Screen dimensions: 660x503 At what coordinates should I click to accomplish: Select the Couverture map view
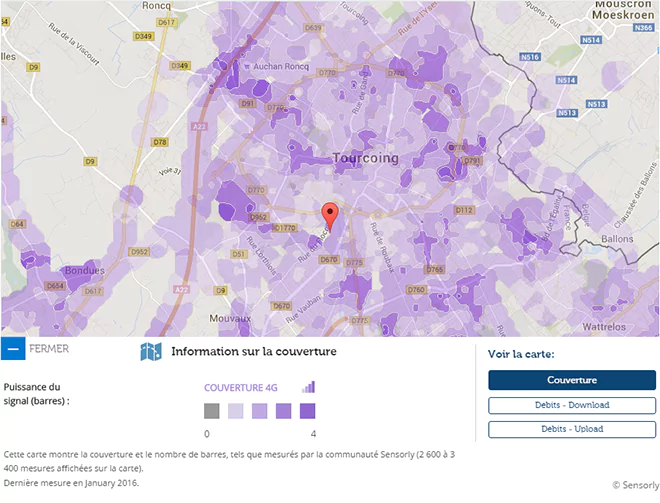click(572, 380)
